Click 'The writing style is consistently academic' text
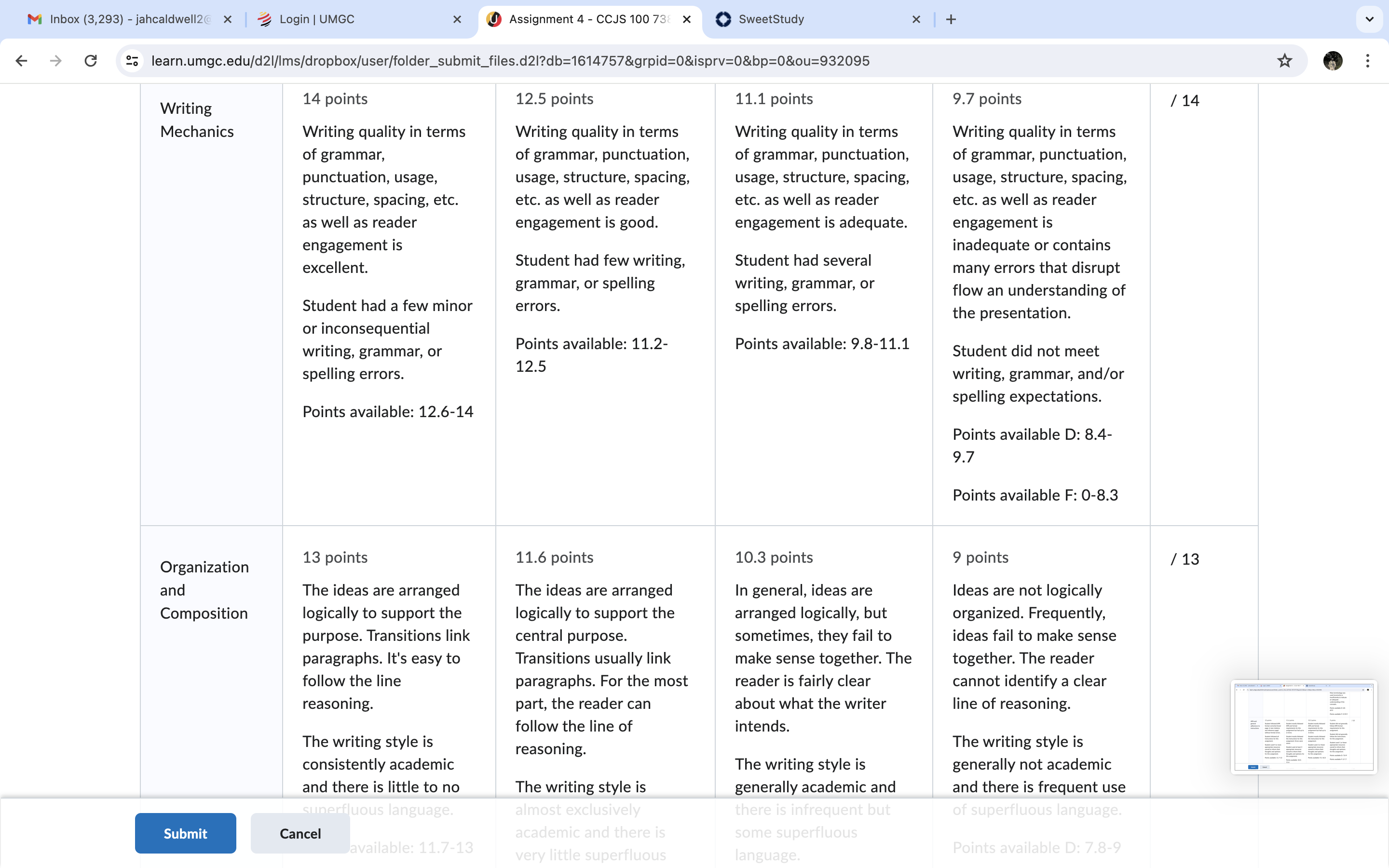 click(381, 775)
